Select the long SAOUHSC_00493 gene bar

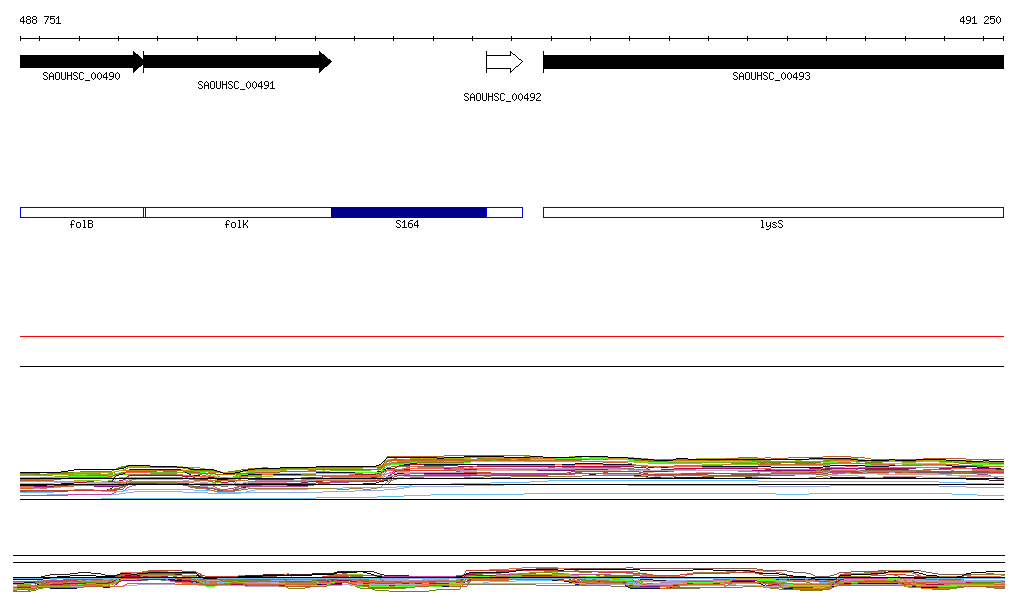tap(773, 62)
